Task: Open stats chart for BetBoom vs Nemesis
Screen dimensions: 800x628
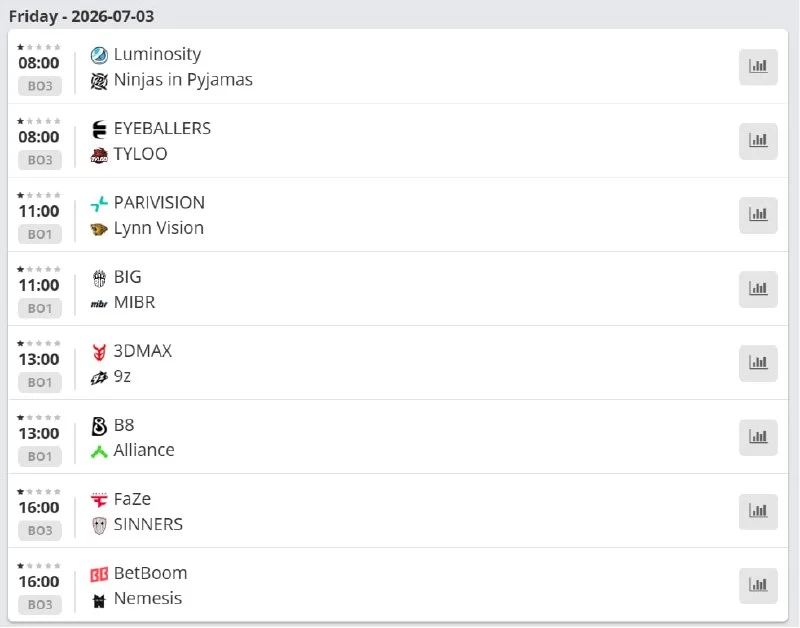Action: [758, 585]
